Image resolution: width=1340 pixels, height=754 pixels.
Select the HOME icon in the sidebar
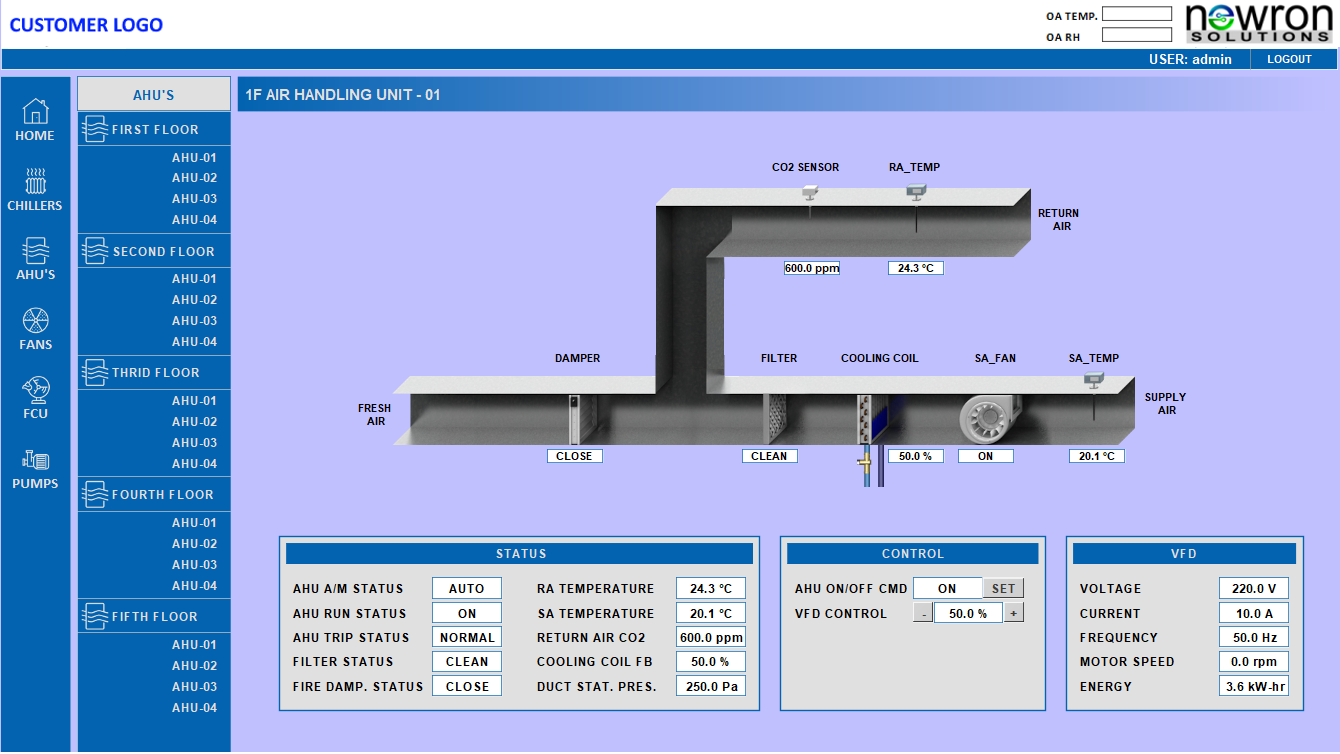pyautogui.click(x=35, y=118)
